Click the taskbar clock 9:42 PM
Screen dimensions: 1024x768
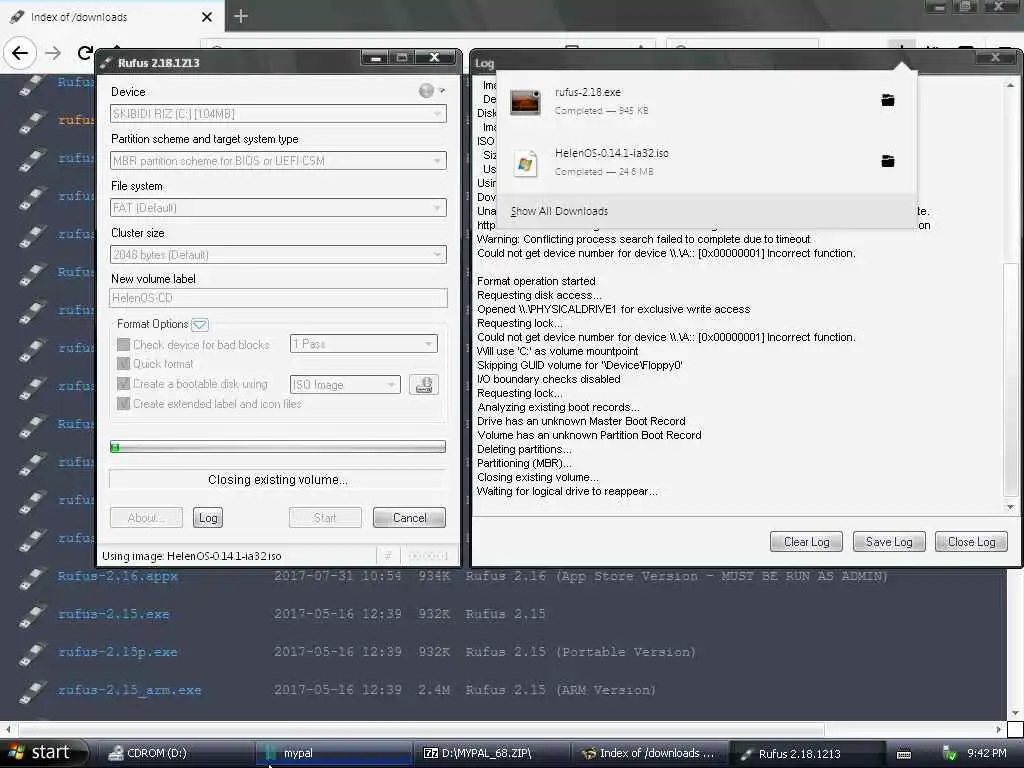coord(987,754)
